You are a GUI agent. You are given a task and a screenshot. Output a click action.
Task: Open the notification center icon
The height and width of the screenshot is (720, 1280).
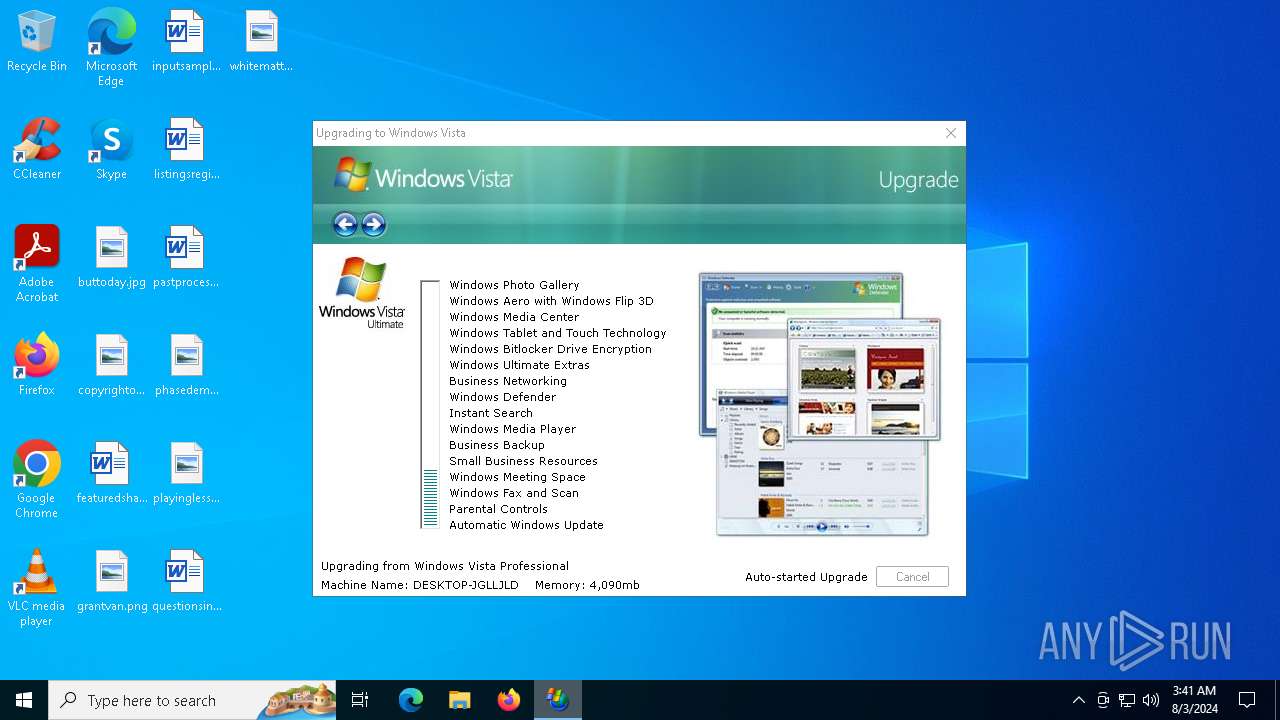click(x=1247, y=700)
